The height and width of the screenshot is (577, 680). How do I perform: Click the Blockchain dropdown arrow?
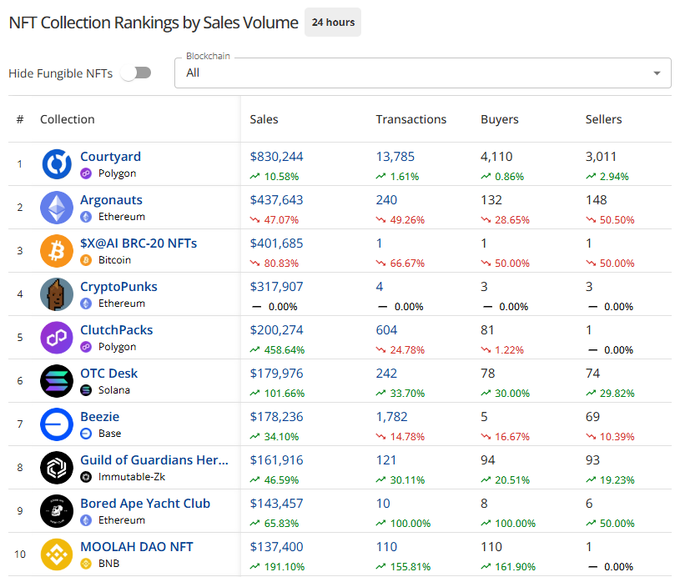(657, 73)
